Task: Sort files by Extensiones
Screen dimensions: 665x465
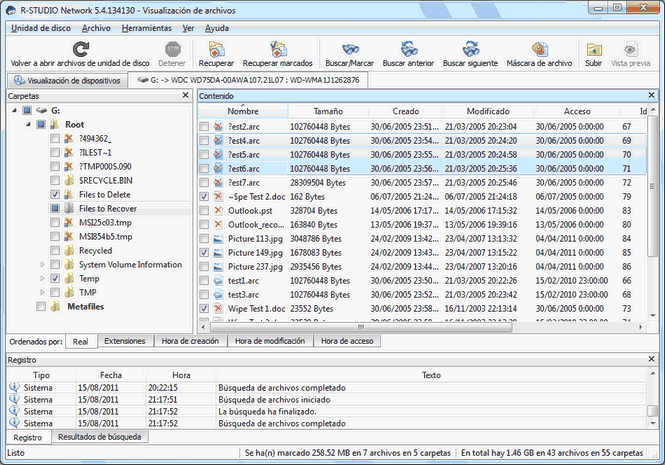Action: (x=125, y=341)
